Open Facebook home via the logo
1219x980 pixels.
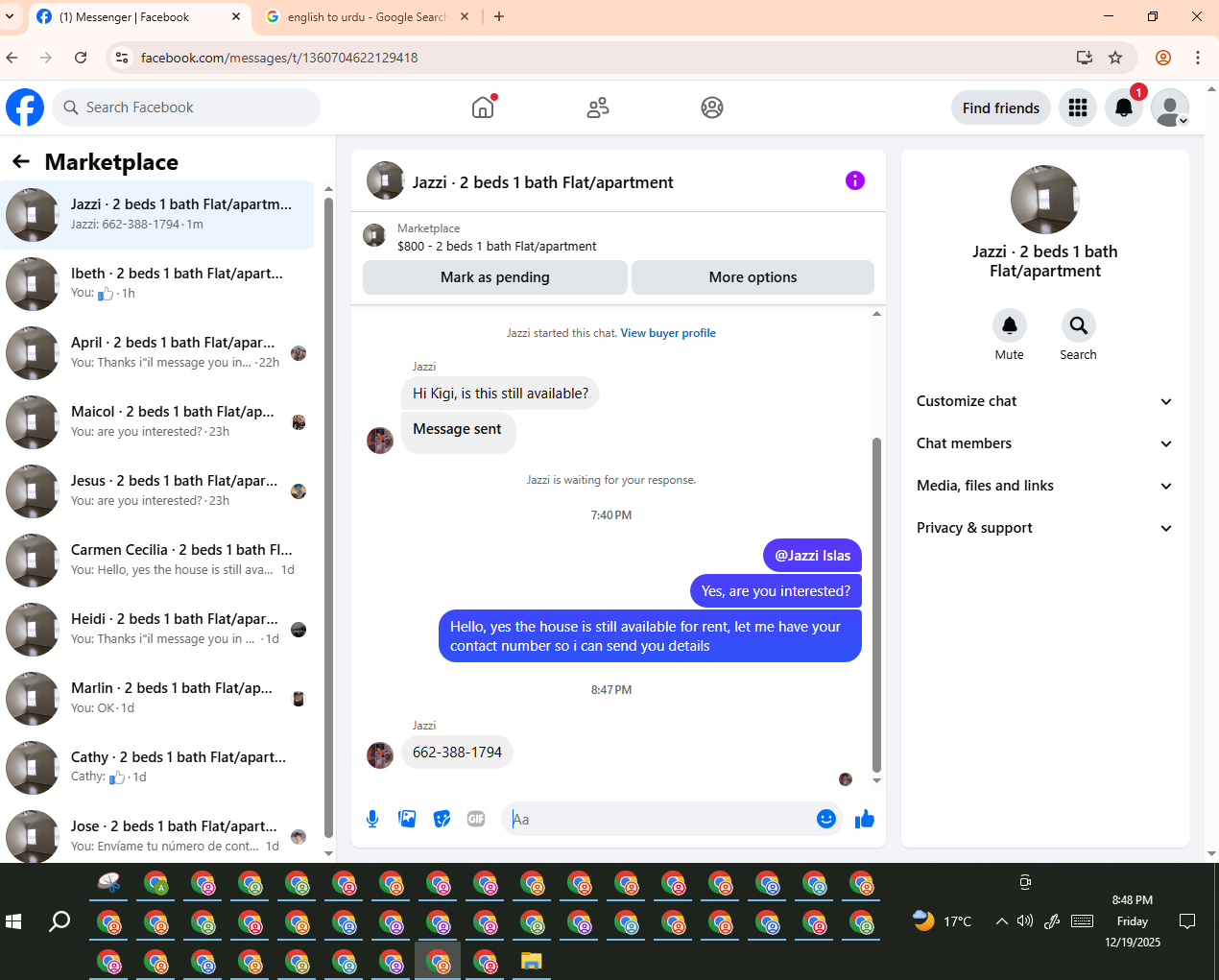pyautogui.click(x=25, y=108)
